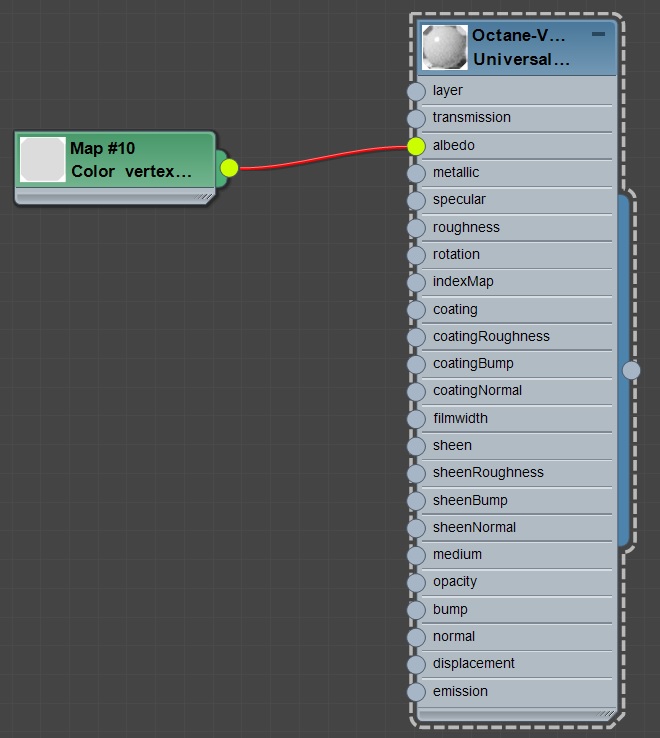The width and height of the screenshot is (660, 738).
Task: Click the sheen input socket
Action: coord(416,446)
